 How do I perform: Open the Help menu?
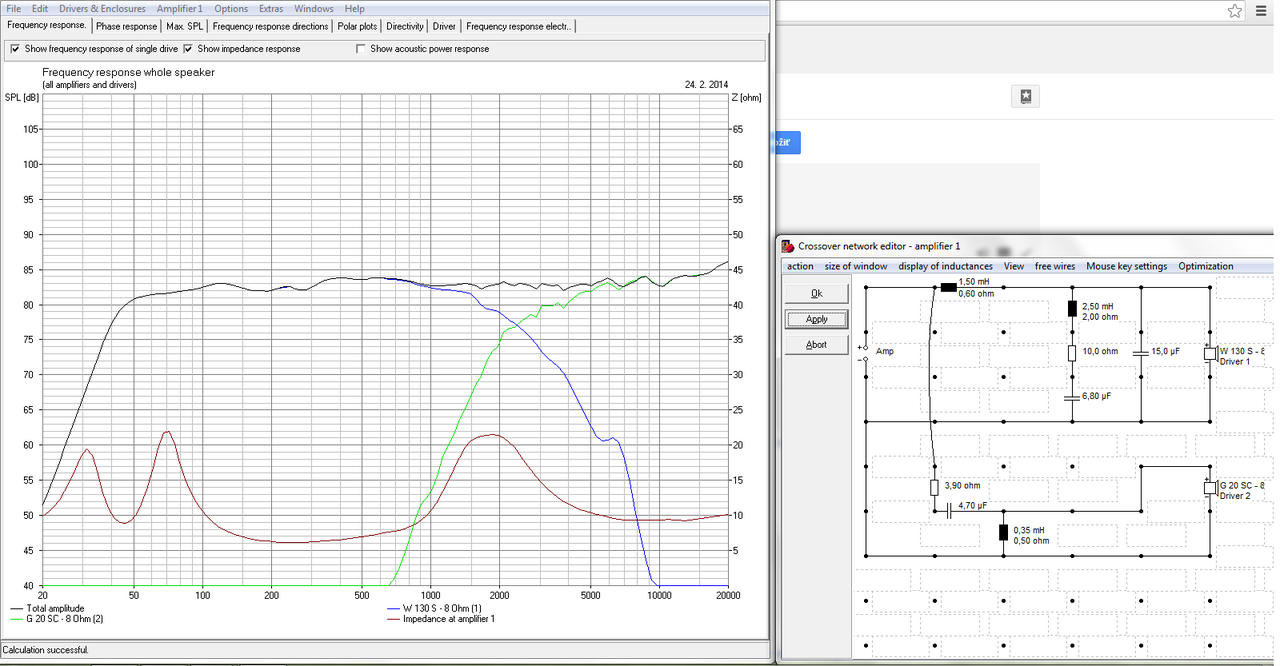tap(355, 8)
